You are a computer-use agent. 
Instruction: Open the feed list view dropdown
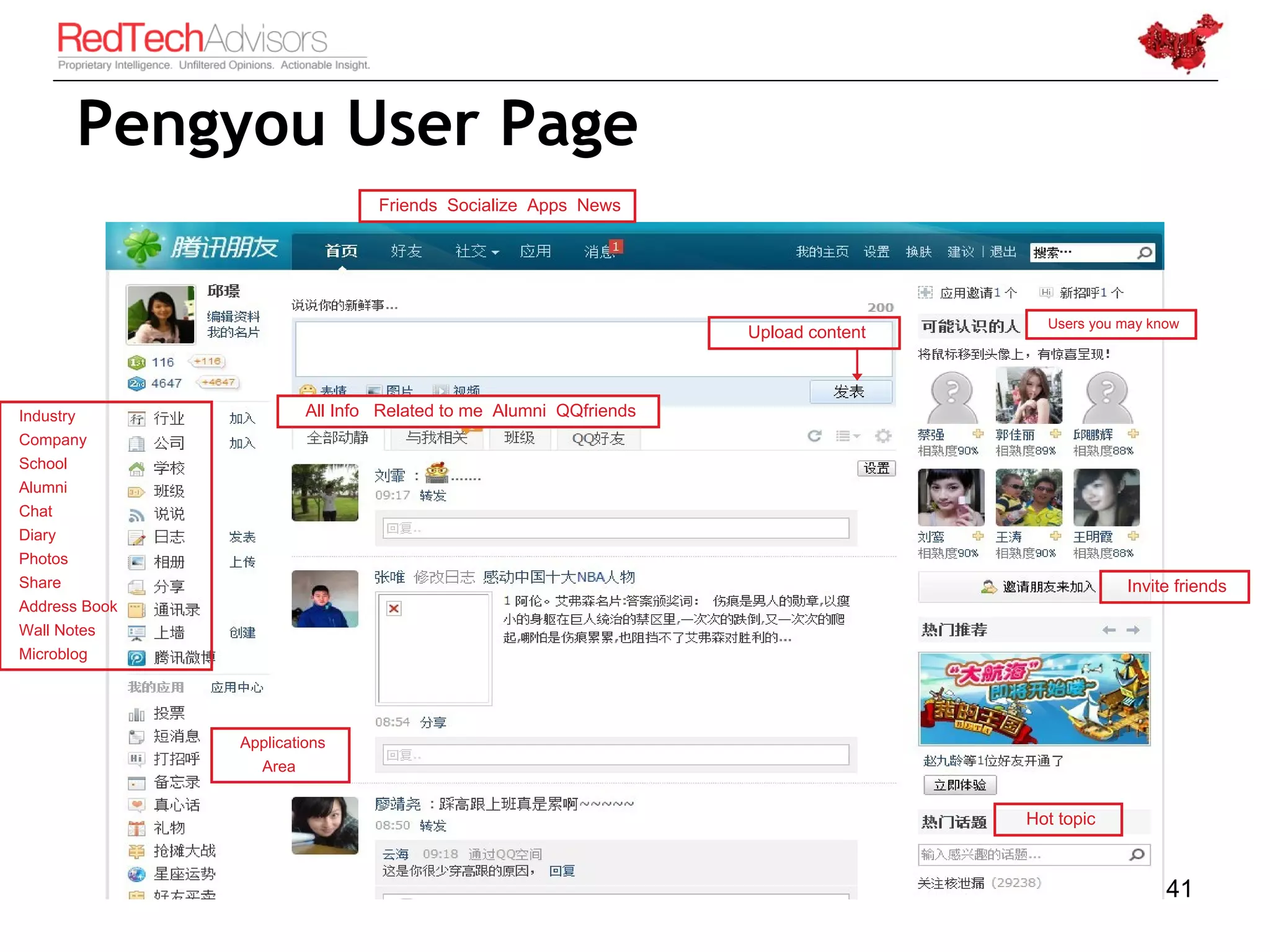(x=848, y=436)
